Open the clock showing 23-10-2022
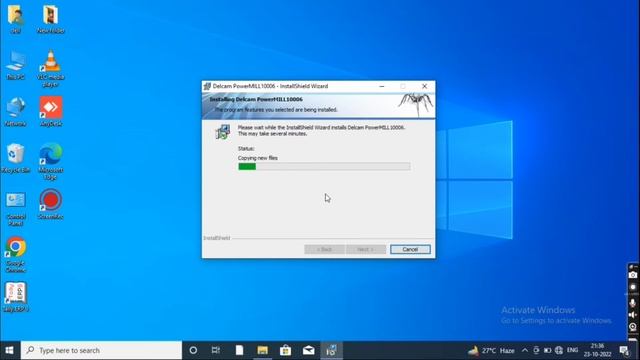This screenshot has width=640, height=360. pos(597,350)
